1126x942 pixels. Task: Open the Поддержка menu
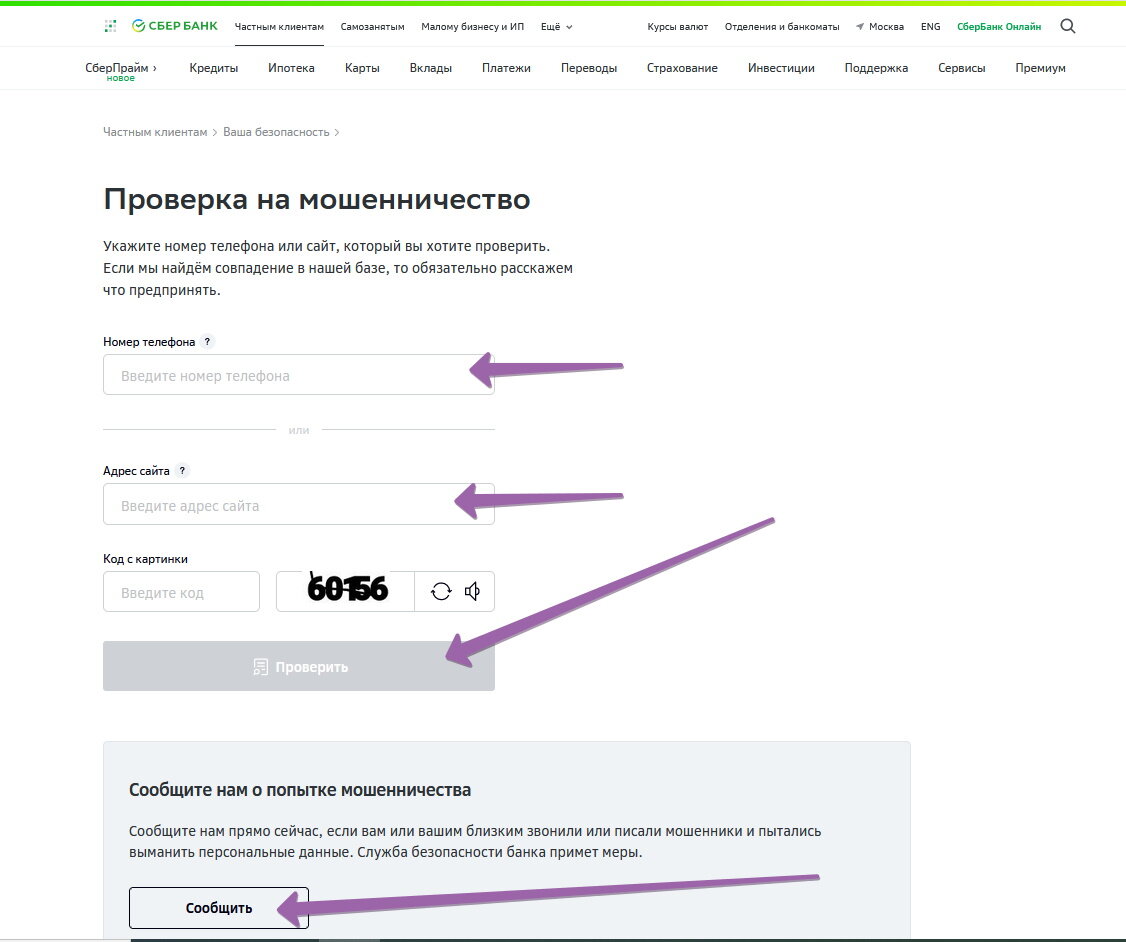[x=876, y=68]
